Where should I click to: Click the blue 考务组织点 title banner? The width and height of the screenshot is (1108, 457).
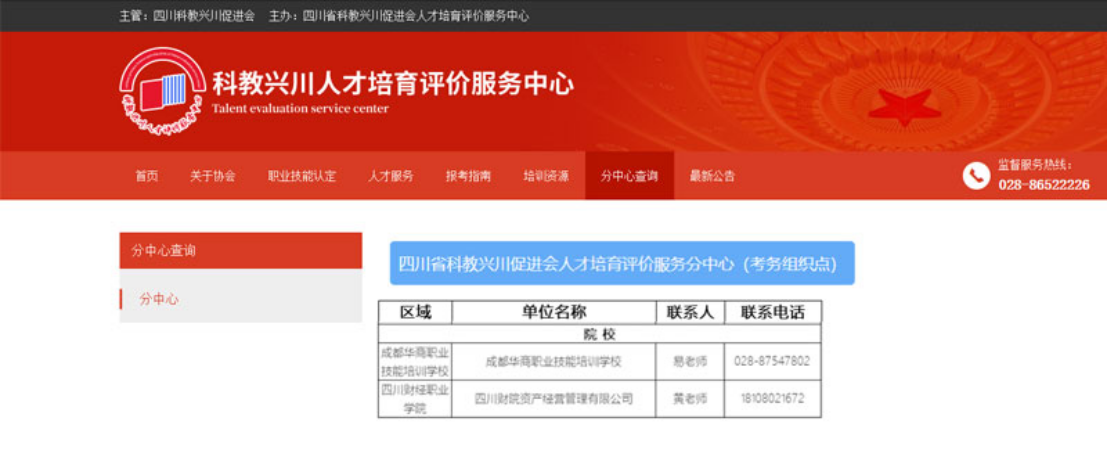(621, 264)
